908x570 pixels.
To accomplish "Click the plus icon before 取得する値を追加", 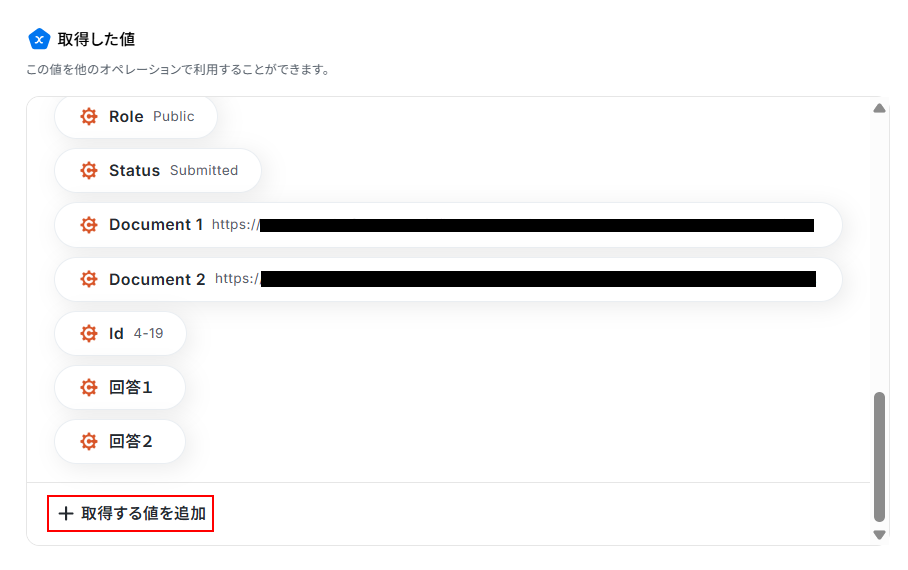I will tap(66, 513).
